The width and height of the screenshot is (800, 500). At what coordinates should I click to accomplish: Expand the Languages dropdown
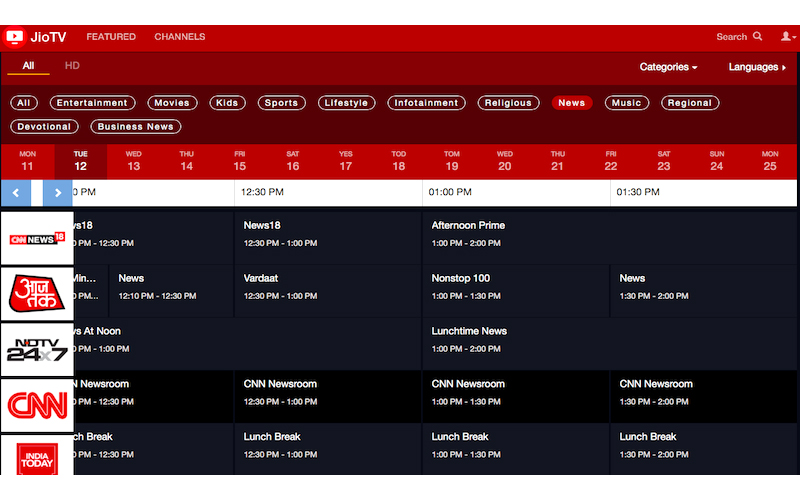coord(757,67)
